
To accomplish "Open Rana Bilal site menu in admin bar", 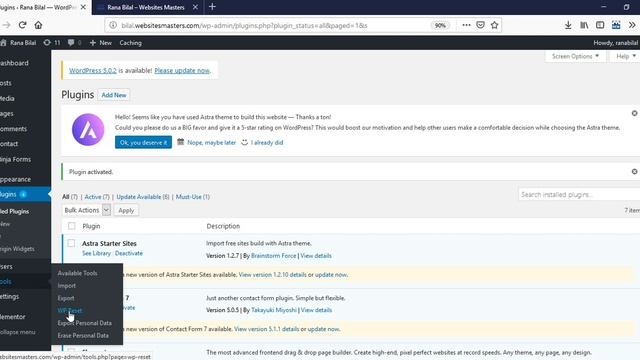I will 19,42.
